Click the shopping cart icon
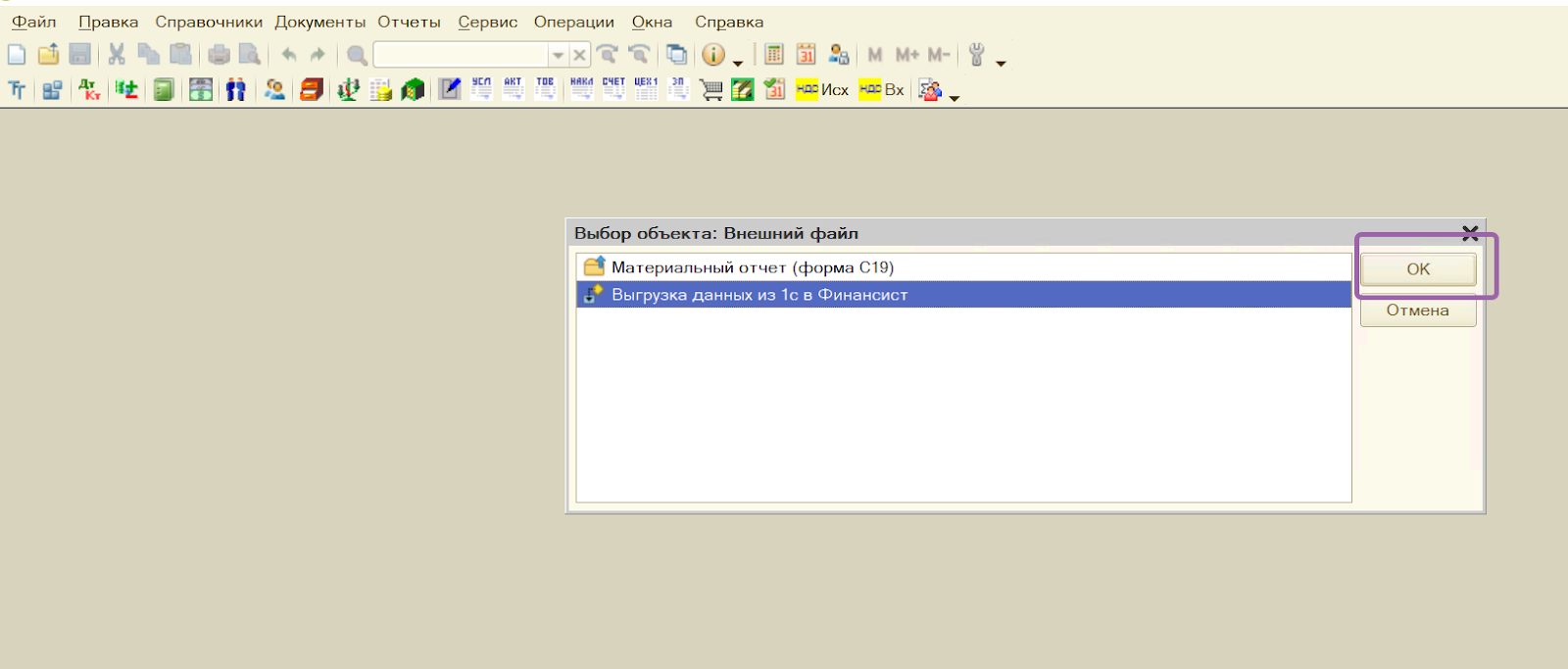Screen dimensions: 1568x669 coord(711,90)
